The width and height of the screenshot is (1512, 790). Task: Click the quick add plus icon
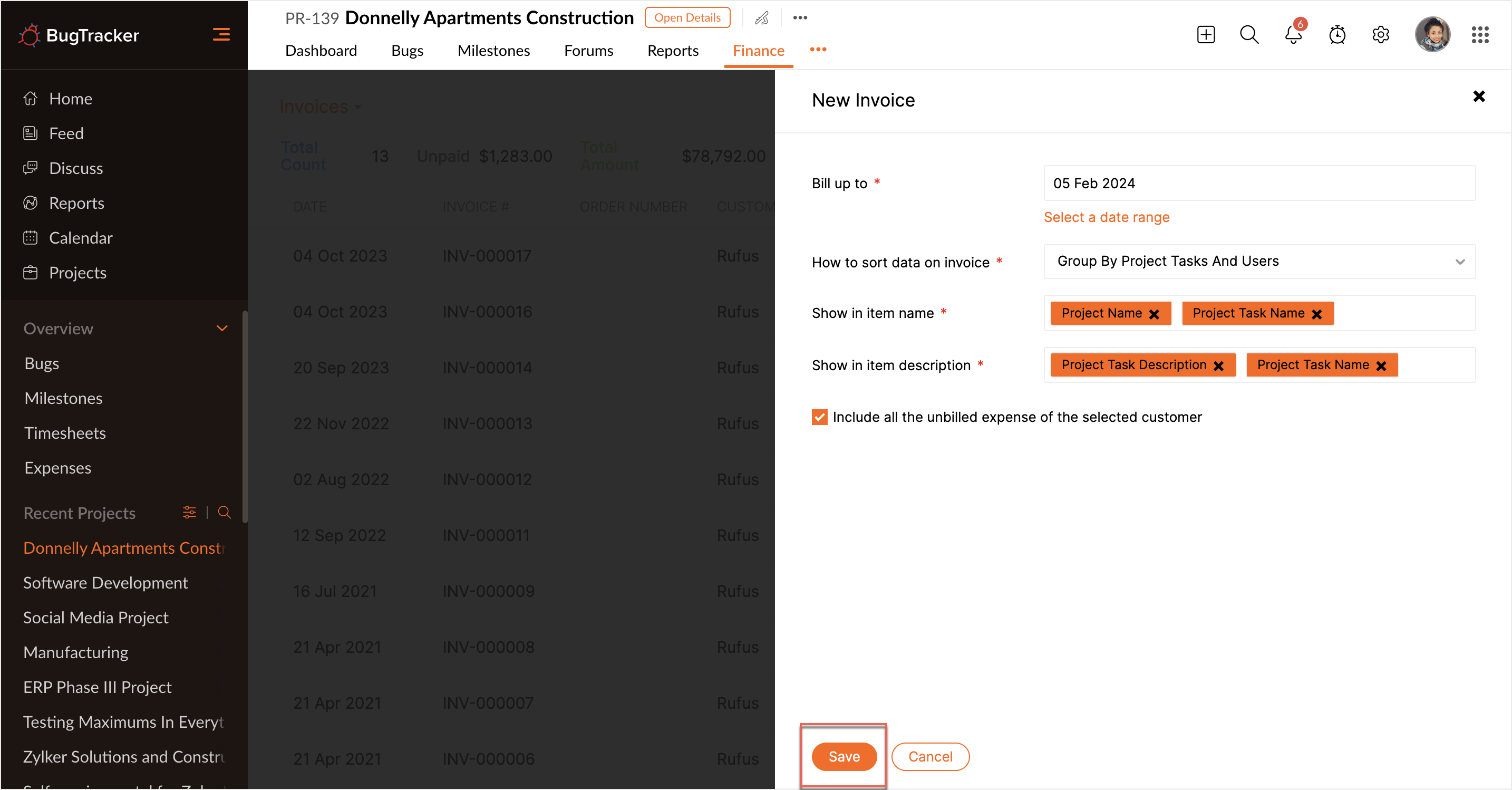click(x=1206, y=35)
